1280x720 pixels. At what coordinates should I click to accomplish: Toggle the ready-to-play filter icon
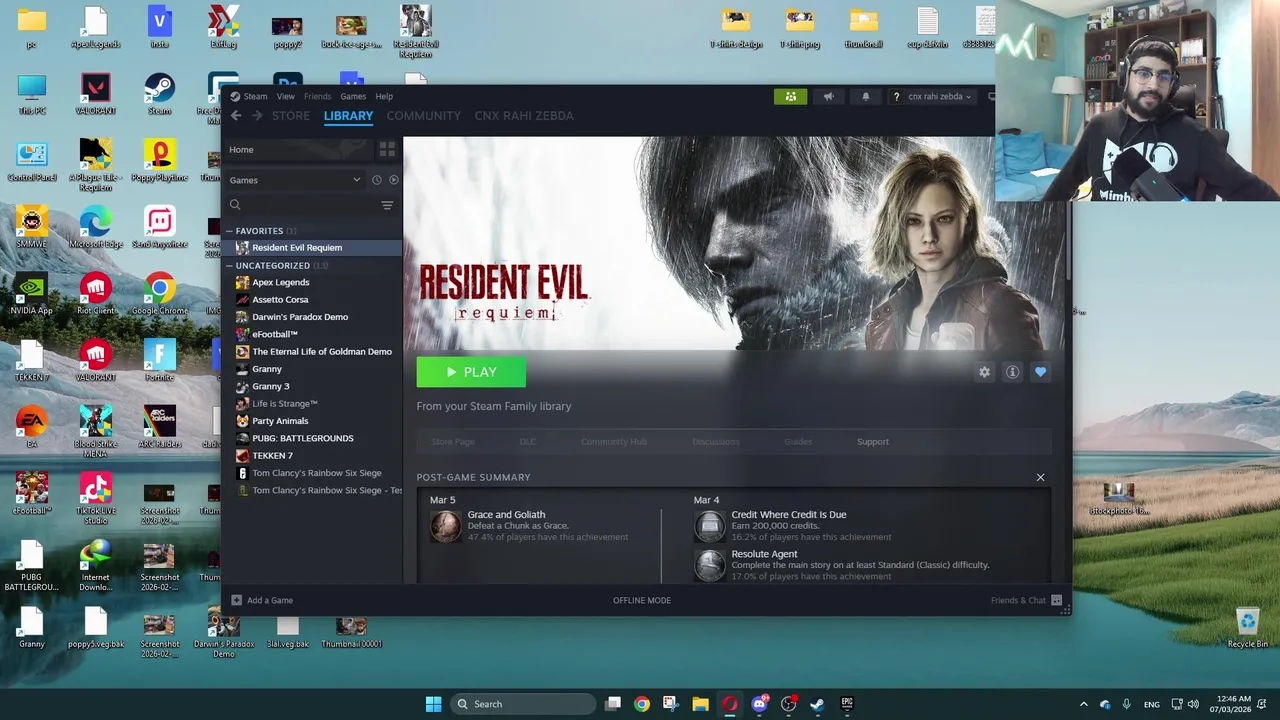[393, 180]
